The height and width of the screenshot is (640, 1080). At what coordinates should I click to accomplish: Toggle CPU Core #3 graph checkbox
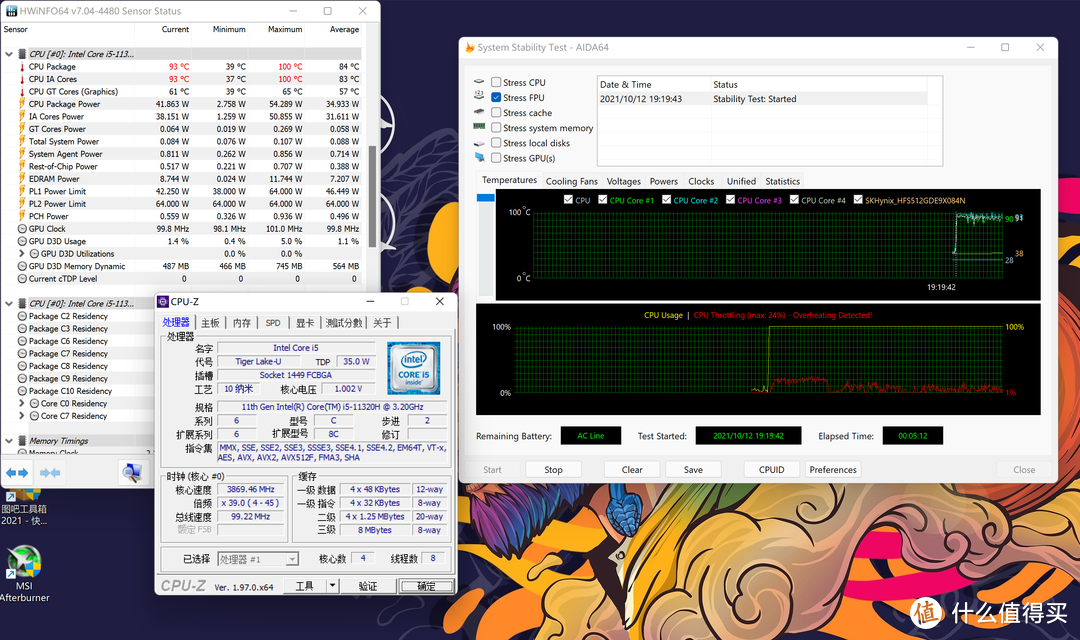pyautogui.click(x=730, y=200)
